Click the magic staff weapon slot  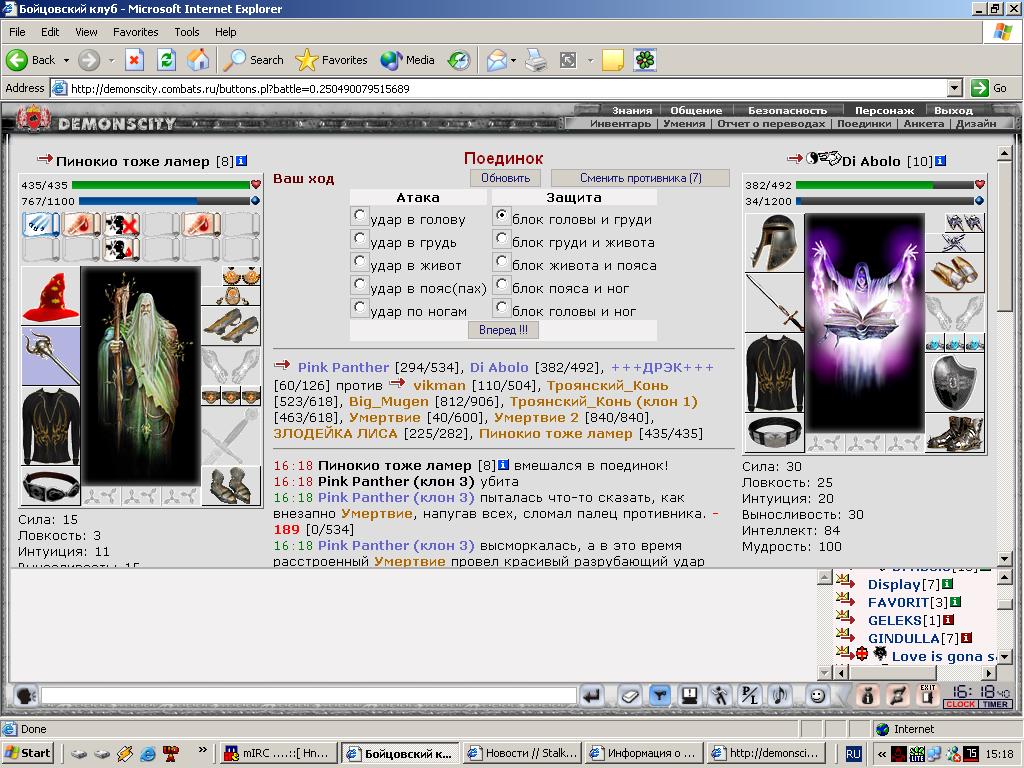(x=51, y=357)
